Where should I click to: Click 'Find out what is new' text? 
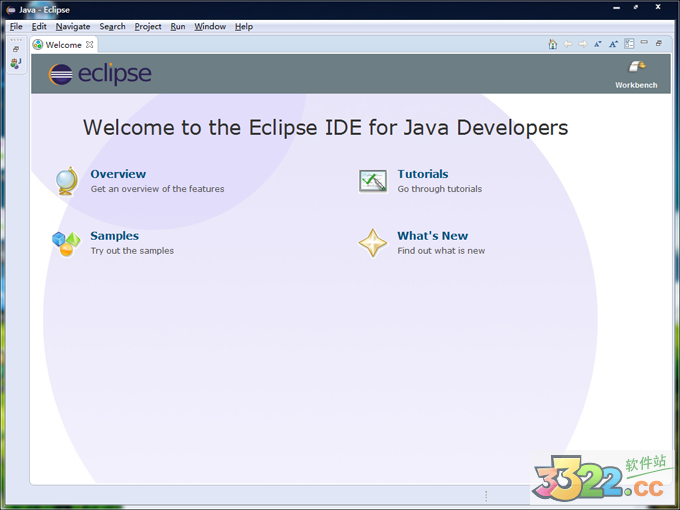coord(441,251)
